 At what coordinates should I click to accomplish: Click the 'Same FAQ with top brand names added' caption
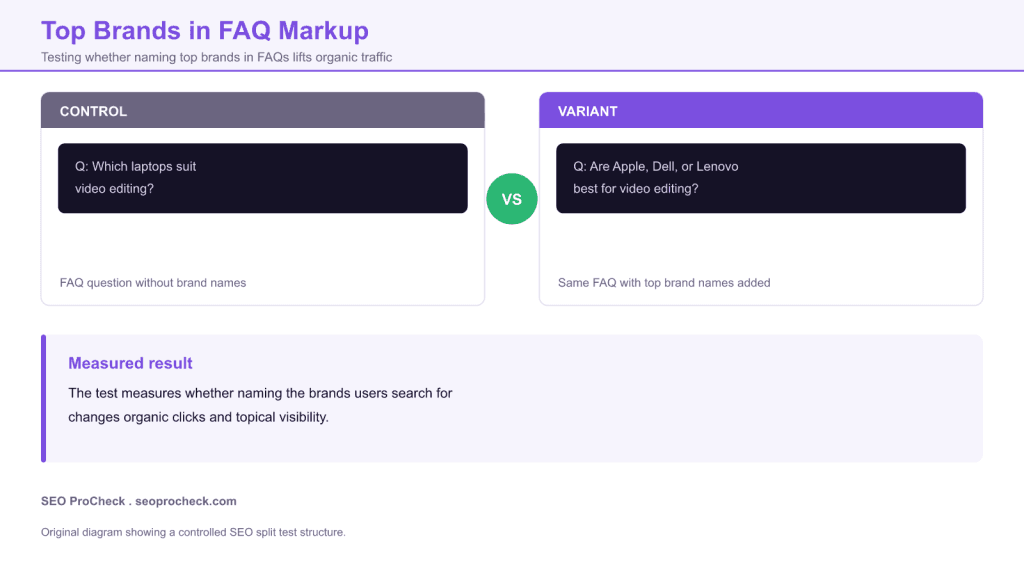(x=664, y=283)
